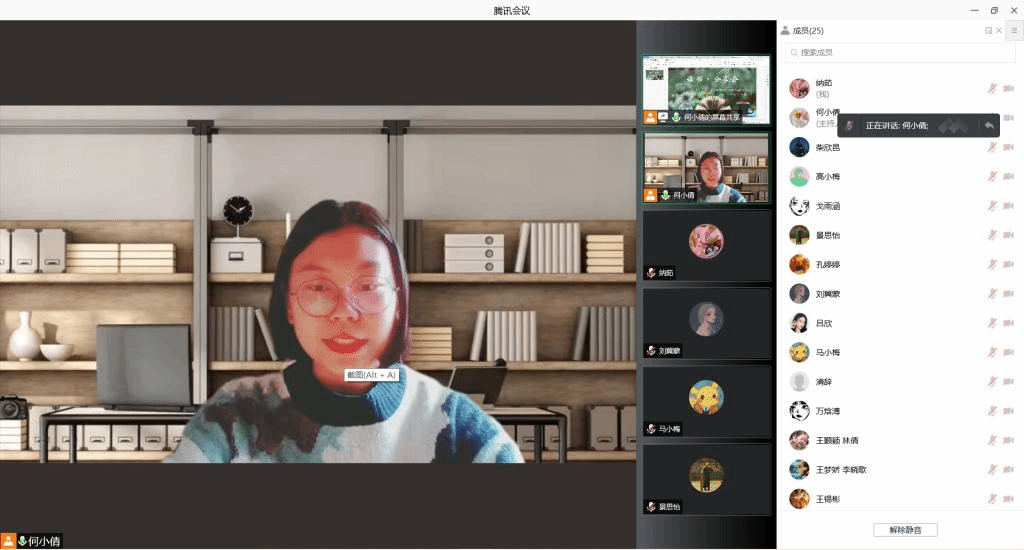Click the 截图(Alt + A) screenshot tooltip
Viewport: 1024px width, 550px height.
click(x=371, y=375)
